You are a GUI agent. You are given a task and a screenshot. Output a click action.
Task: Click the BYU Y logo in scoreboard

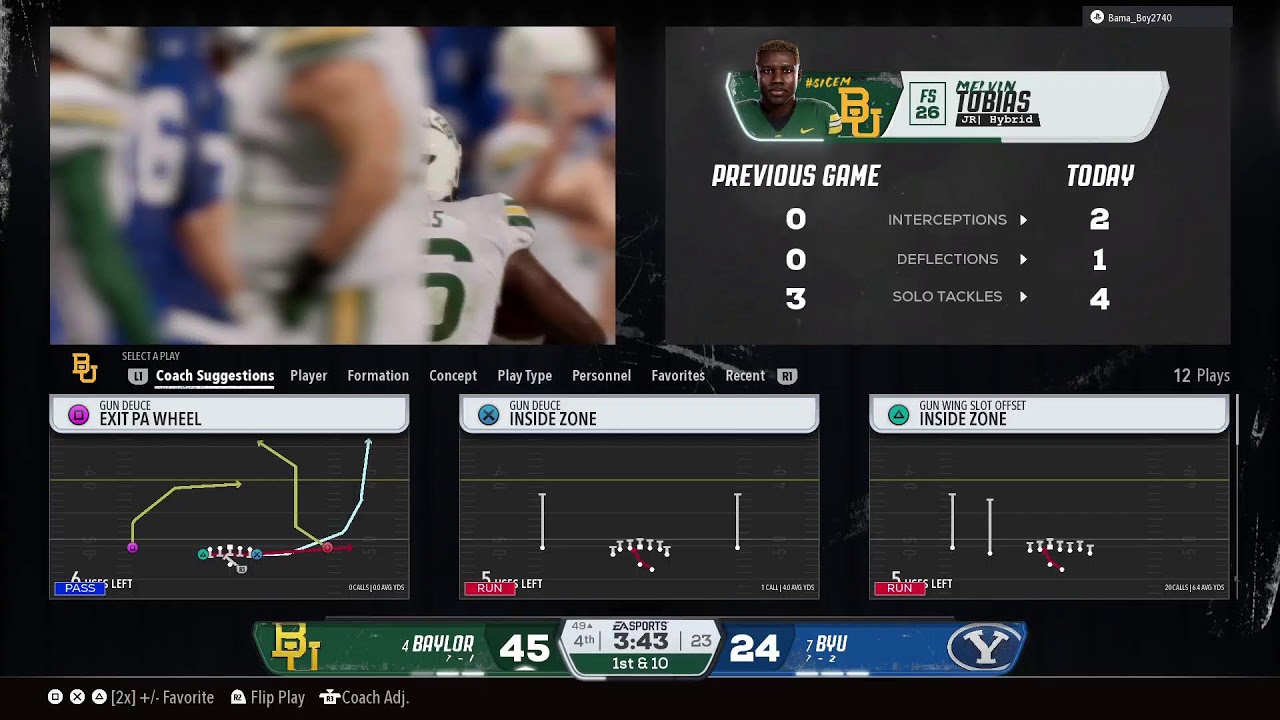point(984,648)
